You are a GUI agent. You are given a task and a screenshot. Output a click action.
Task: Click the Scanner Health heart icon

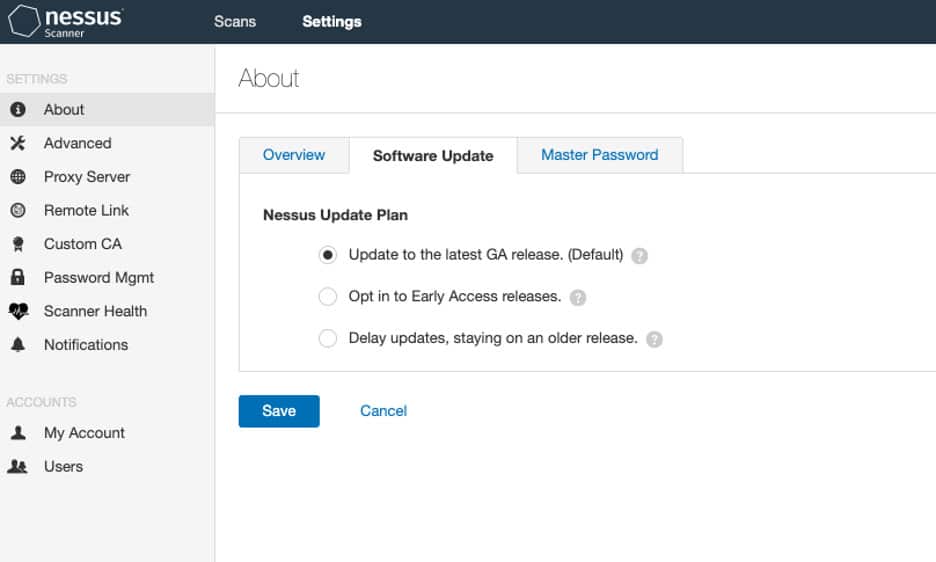click(18, 311)
